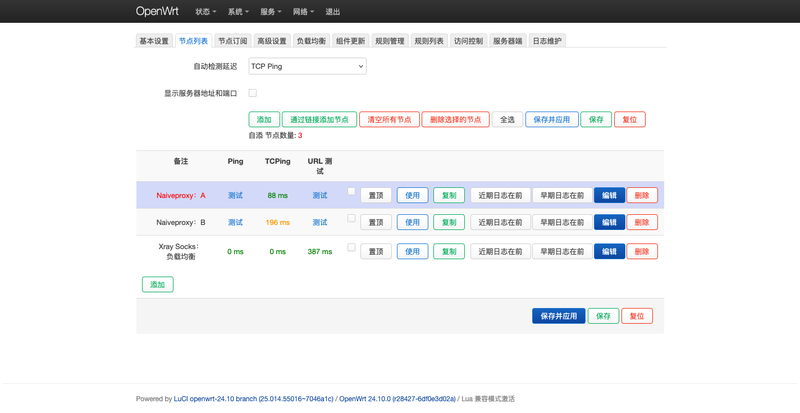
Task: Run the URL 测试 link for Naiveproxy：B
Action: point(320,223)
